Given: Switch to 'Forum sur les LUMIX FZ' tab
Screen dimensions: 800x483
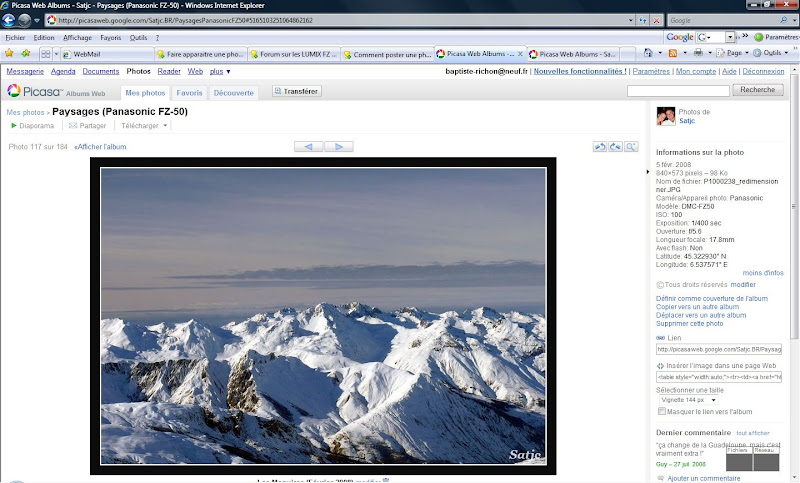Looking at the screenshot, I should click(x=294, y=54).
